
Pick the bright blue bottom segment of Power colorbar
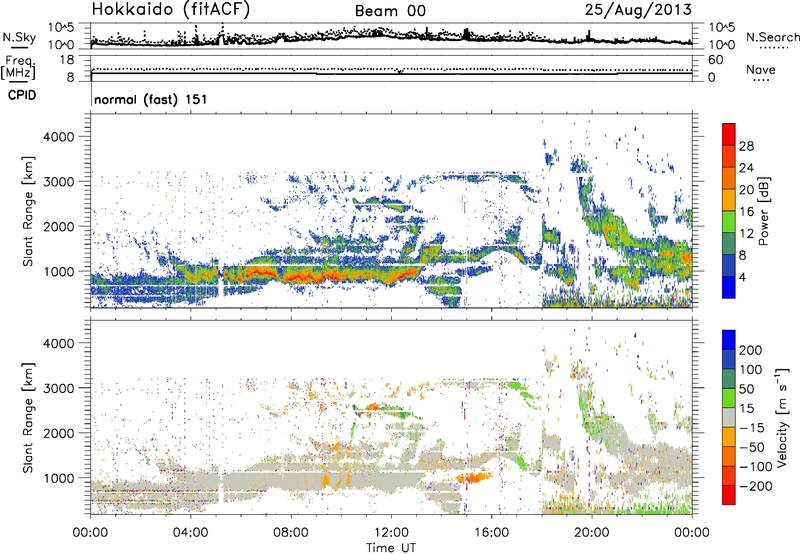coord(729,288)
